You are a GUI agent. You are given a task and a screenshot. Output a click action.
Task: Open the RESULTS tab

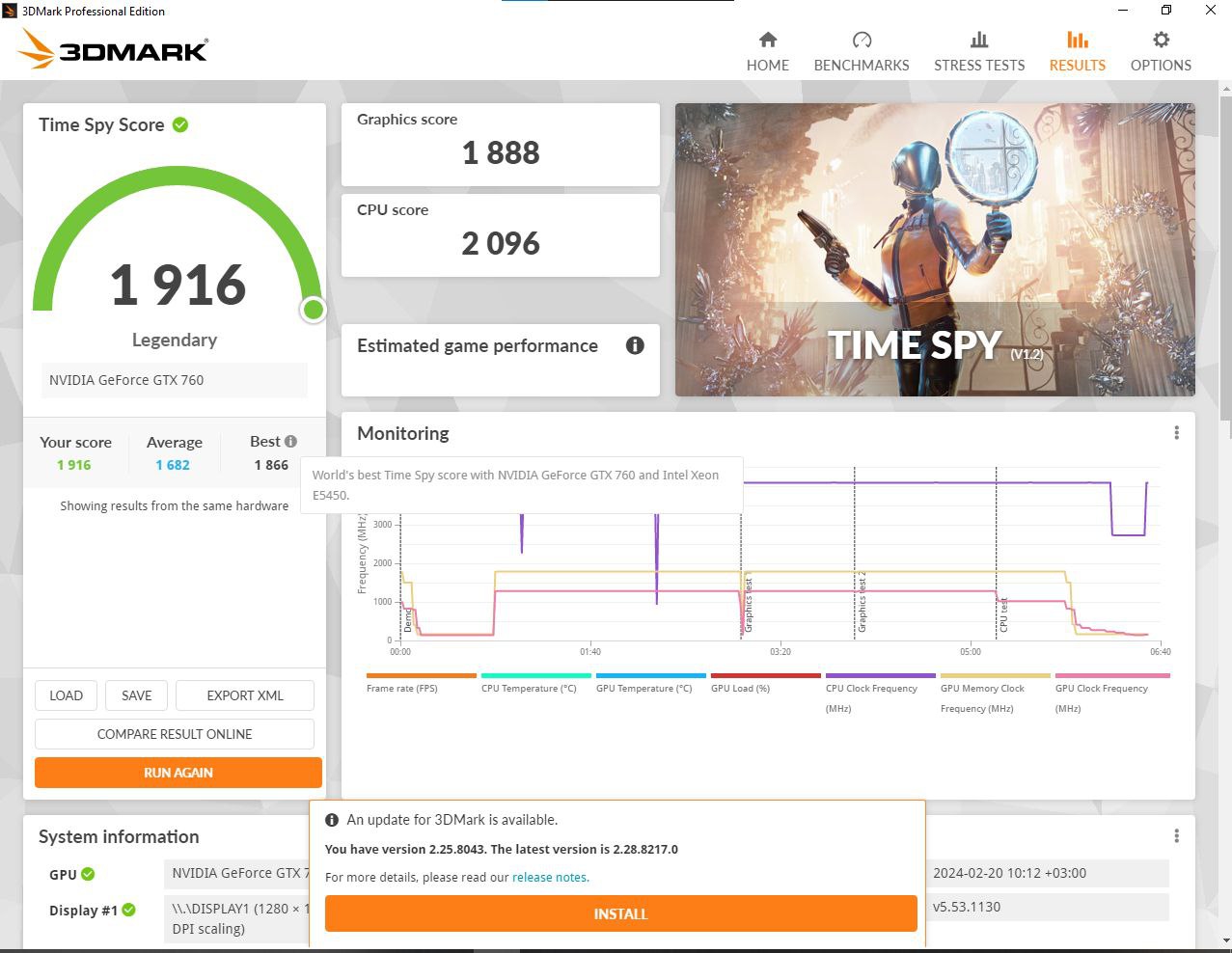[x=1077, y=52]
